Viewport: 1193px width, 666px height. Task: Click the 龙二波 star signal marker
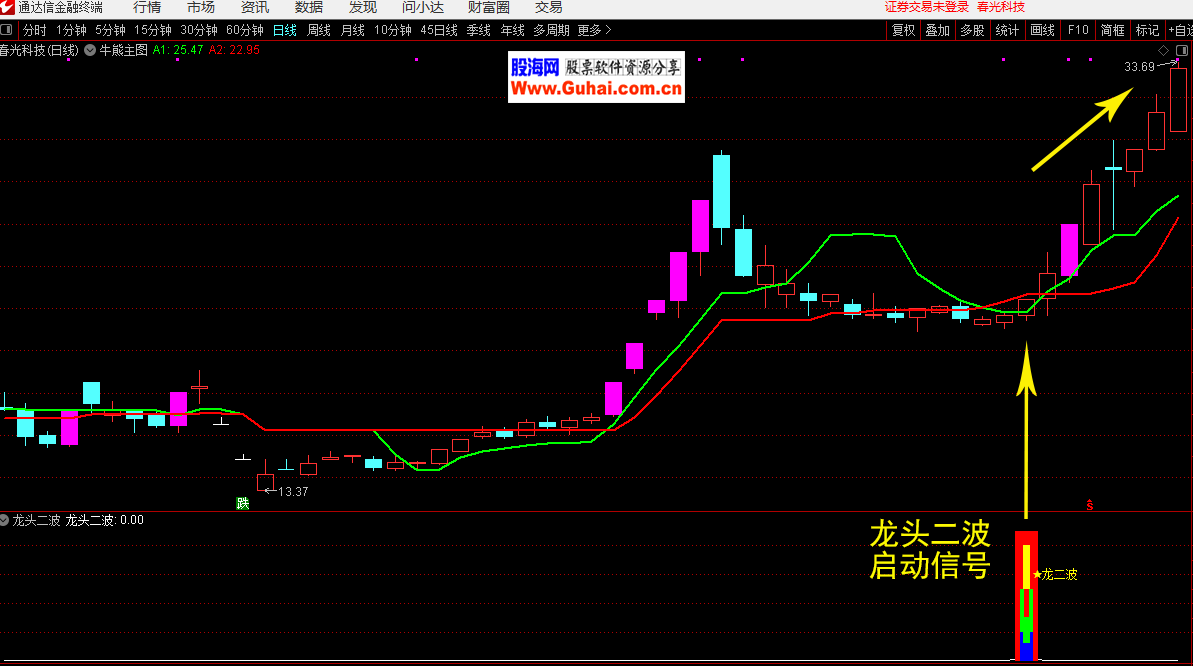[x=1038, y=574]
